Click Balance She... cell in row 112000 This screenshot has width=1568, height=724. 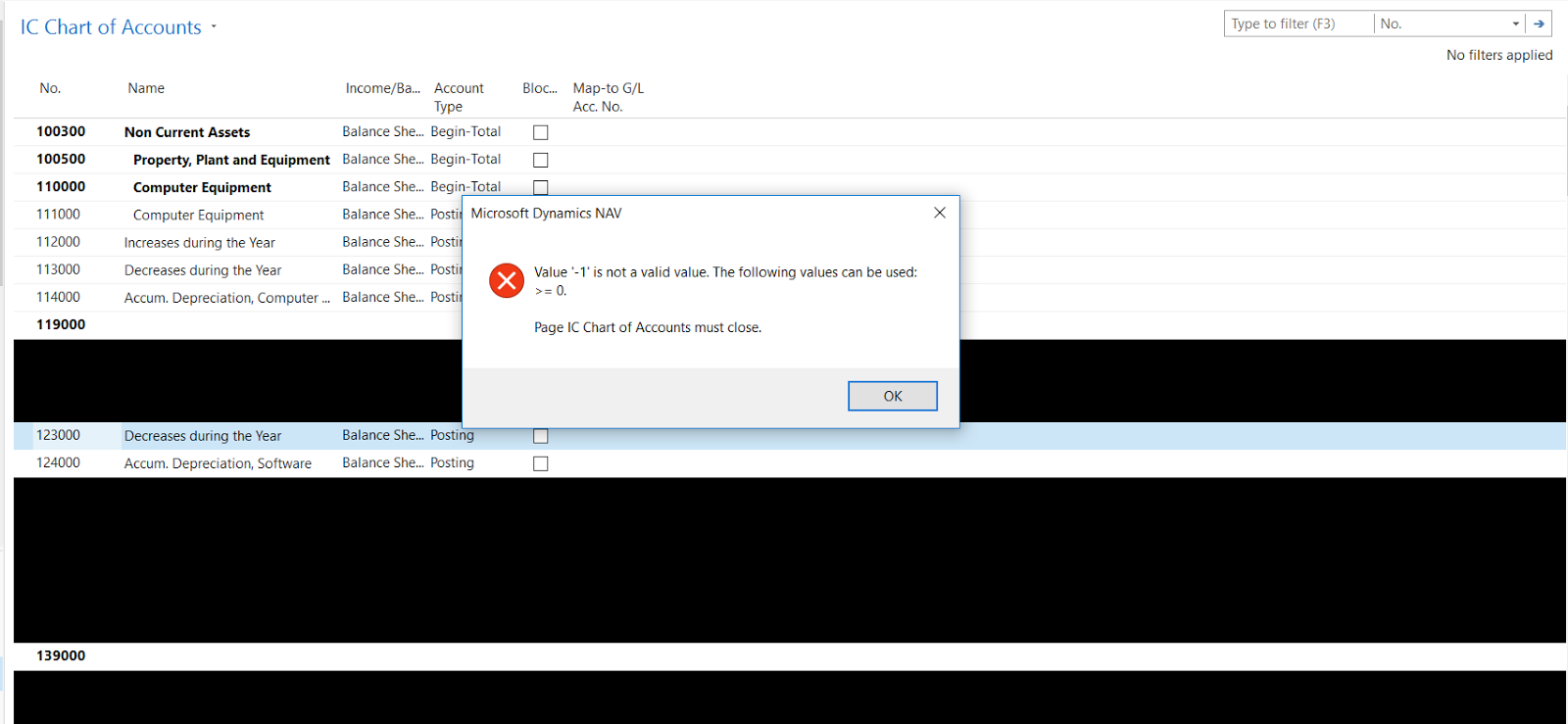[x=383, y=241]
